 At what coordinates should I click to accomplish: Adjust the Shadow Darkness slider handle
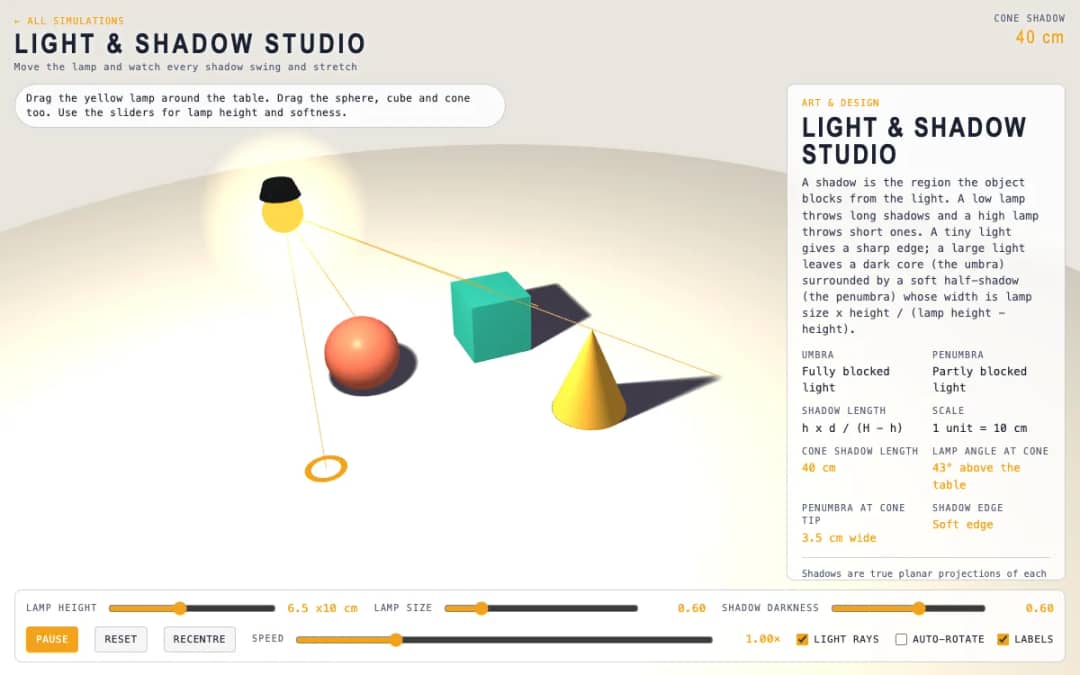919,608
